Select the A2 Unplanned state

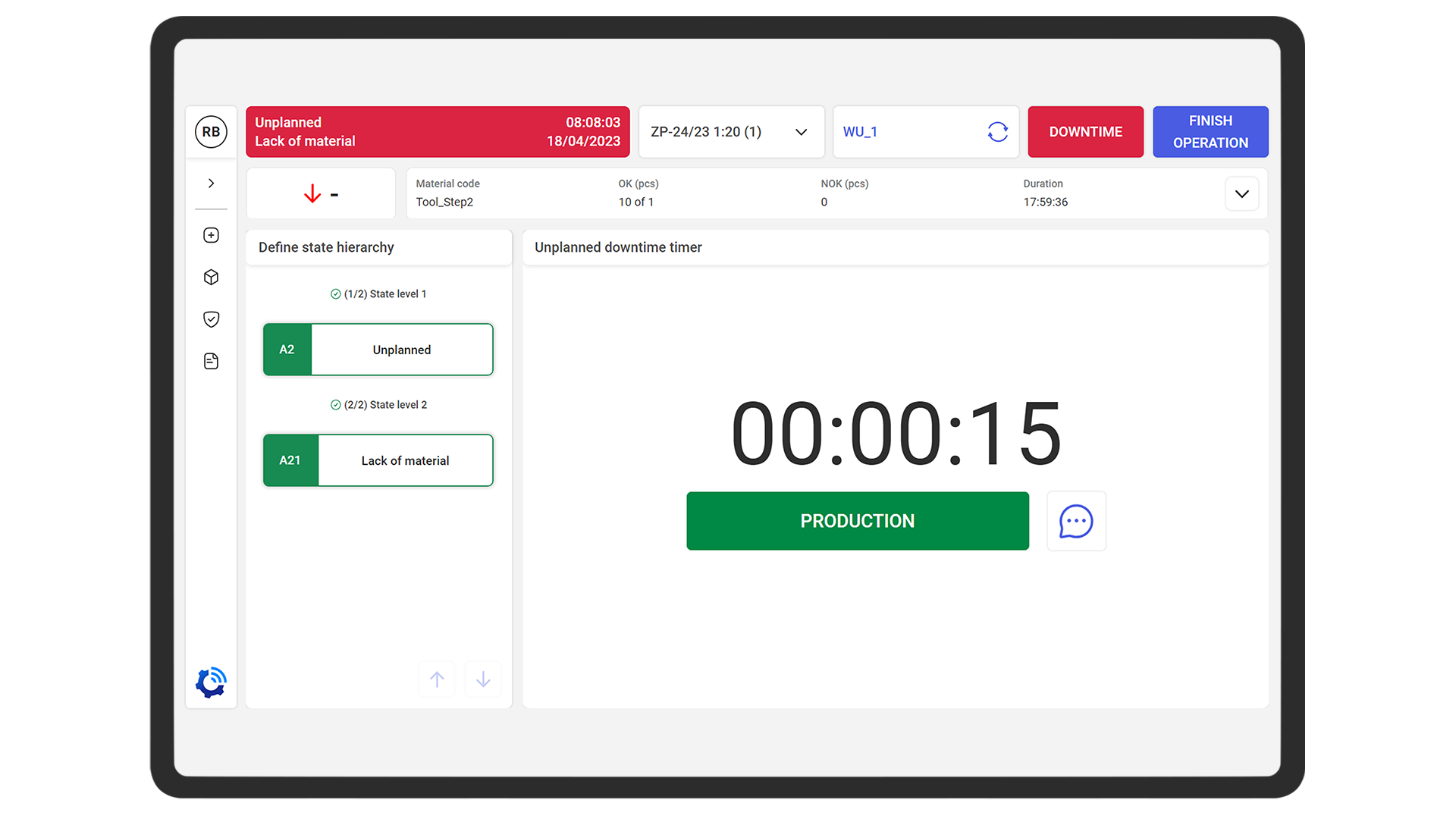click(x=378, y=350)
